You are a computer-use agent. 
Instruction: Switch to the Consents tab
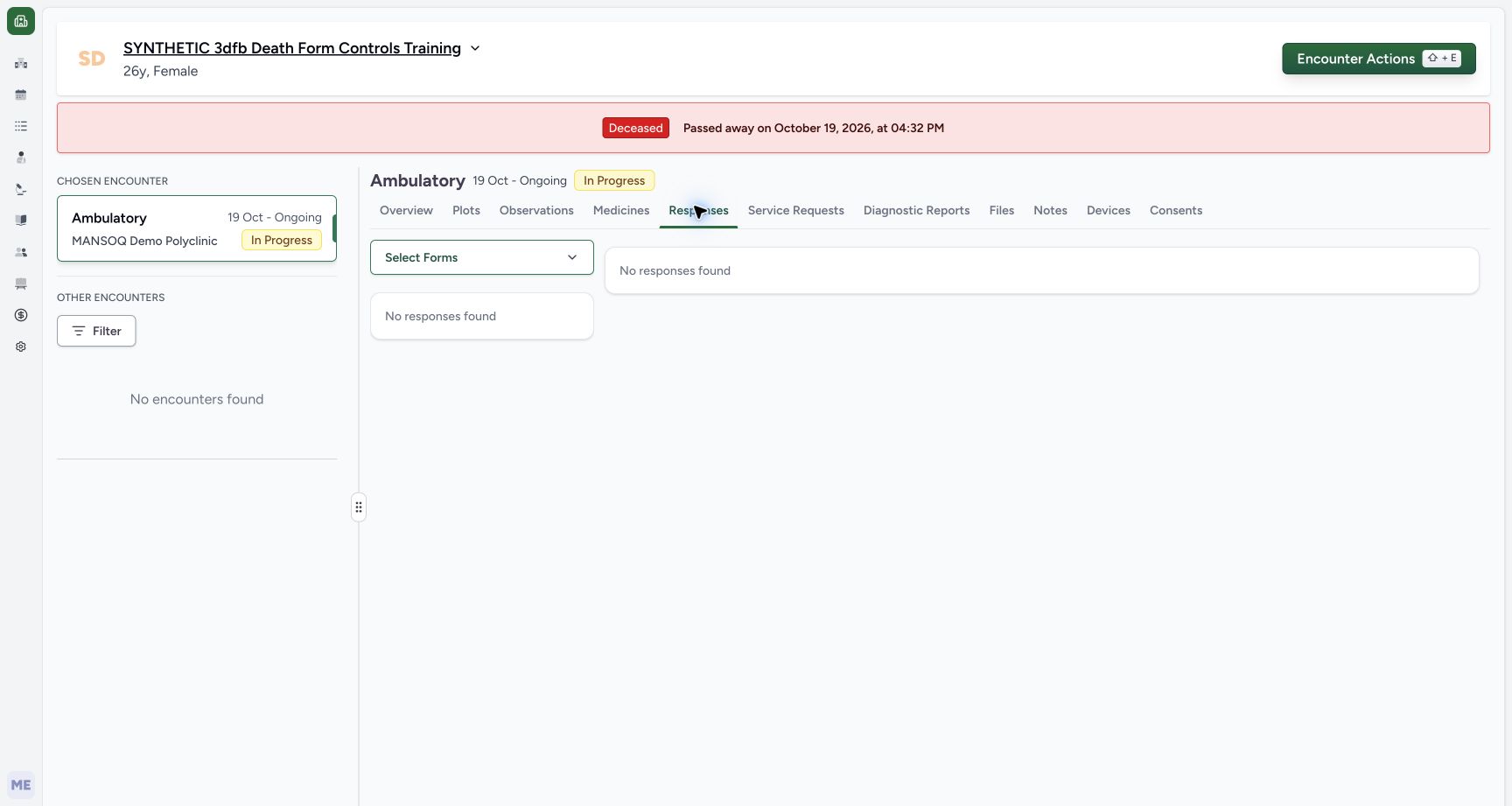(x=1176, y=210)
